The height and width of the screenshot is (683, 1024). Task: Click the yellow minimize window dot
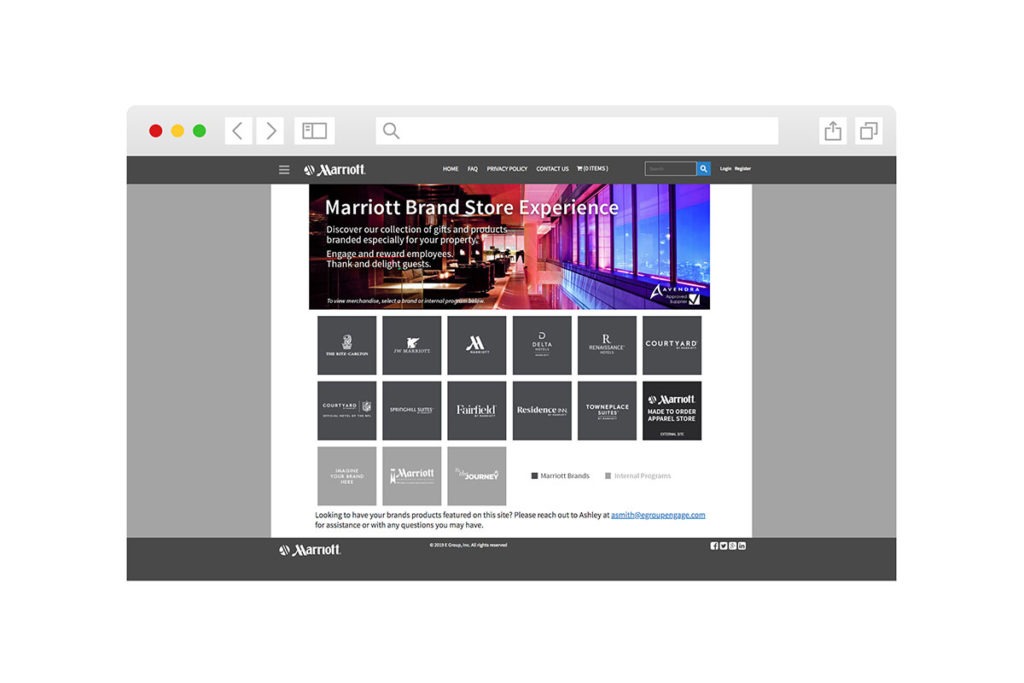178,131
